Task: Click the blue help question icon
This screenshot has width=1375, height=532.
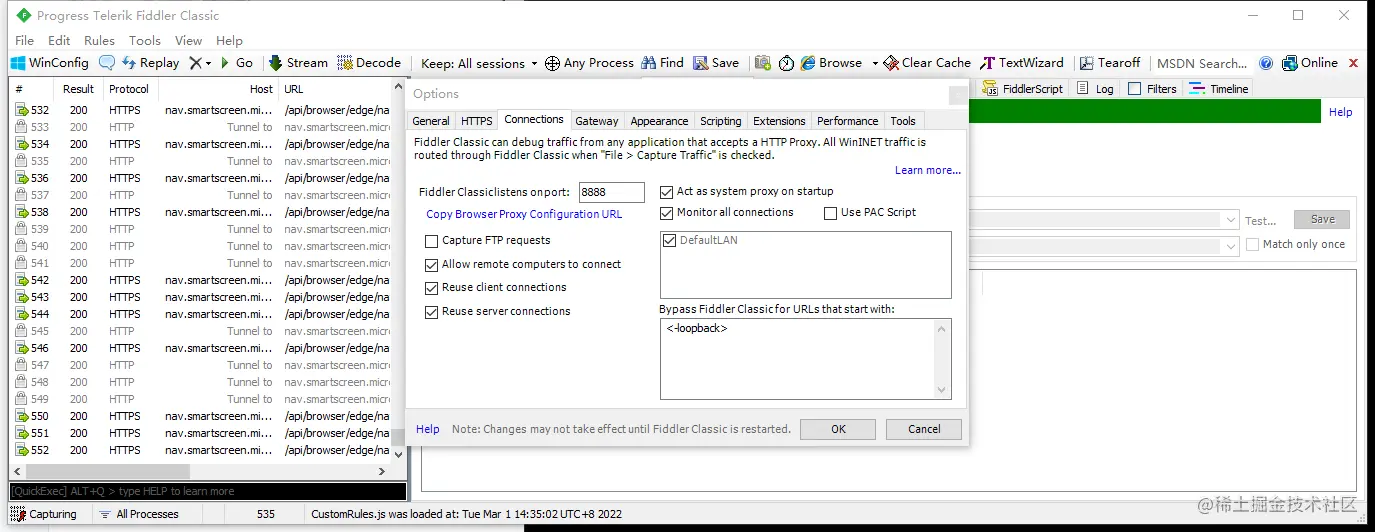Action: point(1266,62)
